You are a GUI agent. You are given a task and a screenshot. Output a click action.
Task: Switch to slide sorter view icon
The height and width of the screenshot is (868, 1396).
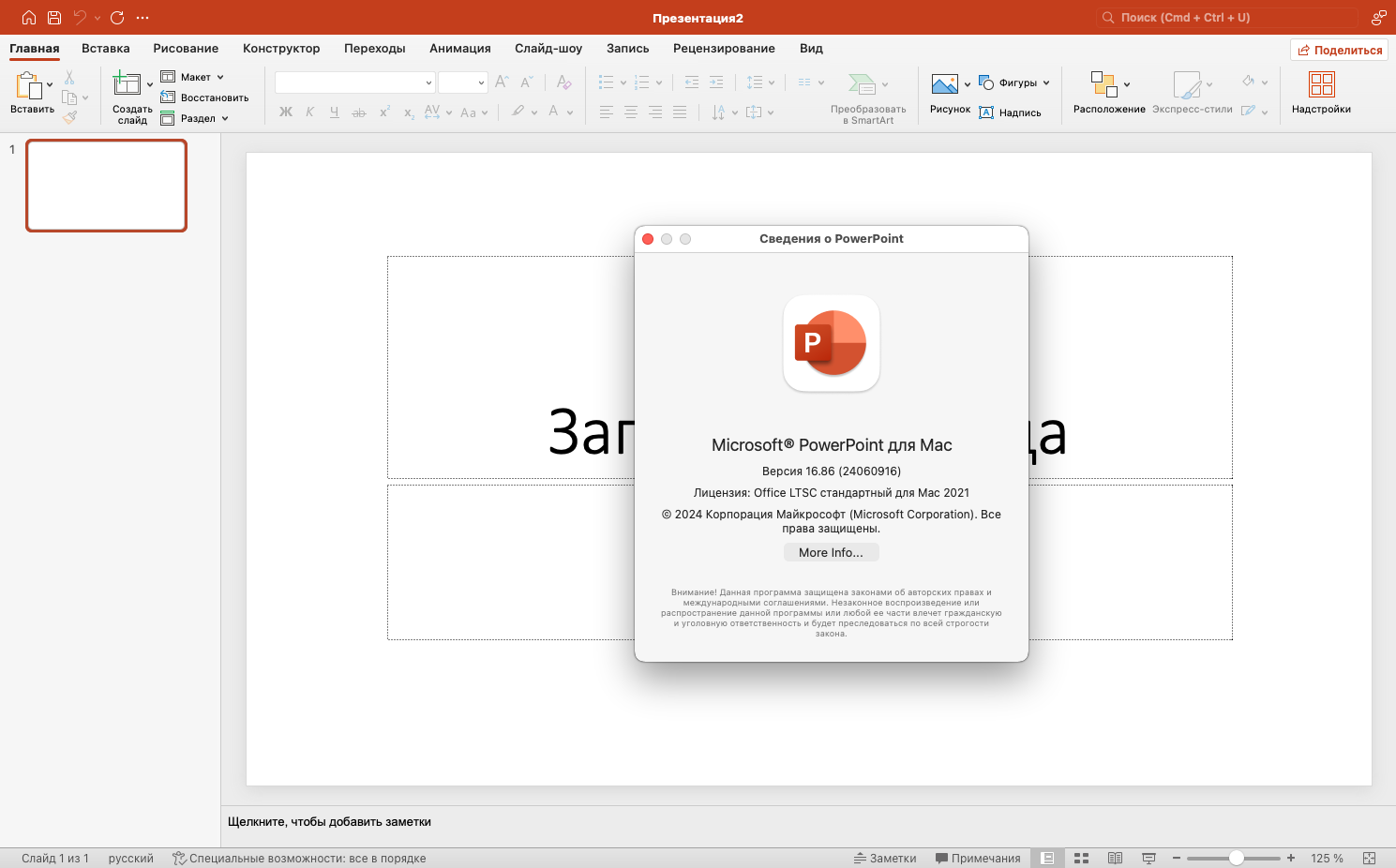pos(1081,858)
